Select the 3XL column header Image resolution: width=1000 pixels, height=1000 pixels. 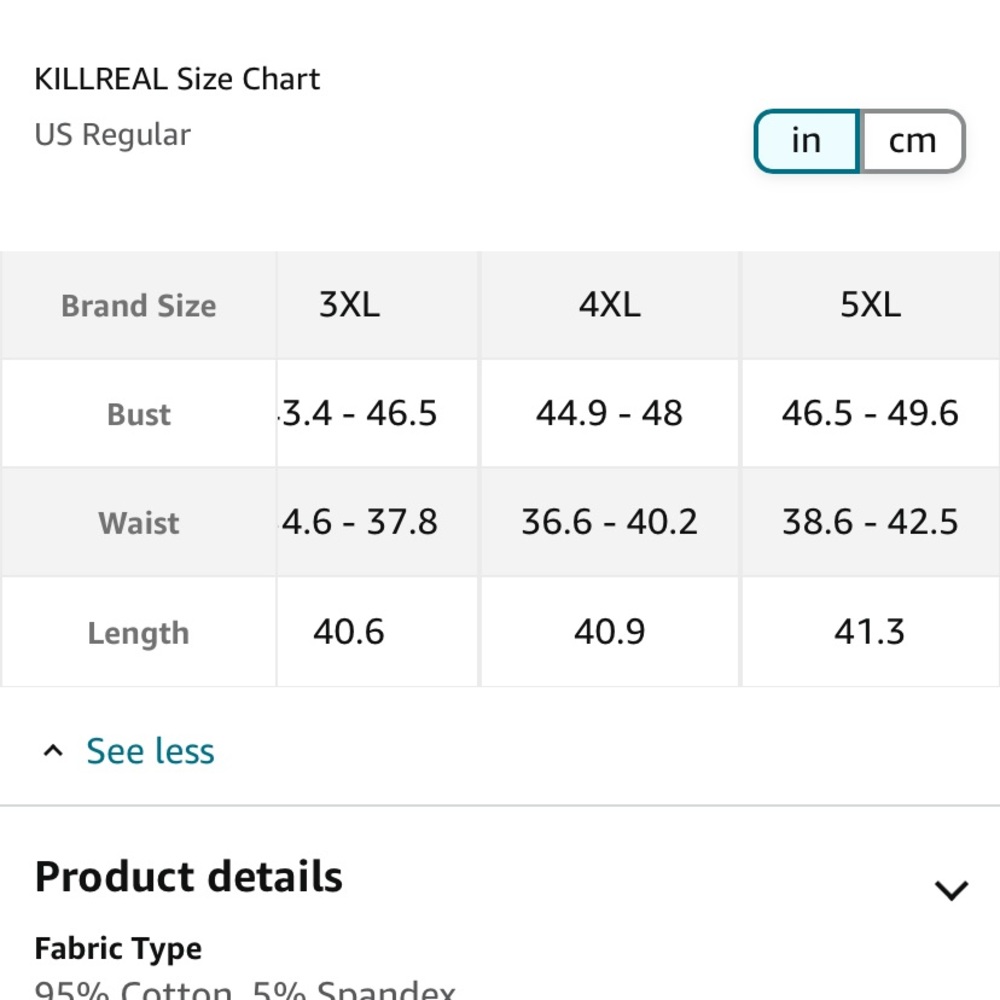pyautogui.click(x=349, y=305)
